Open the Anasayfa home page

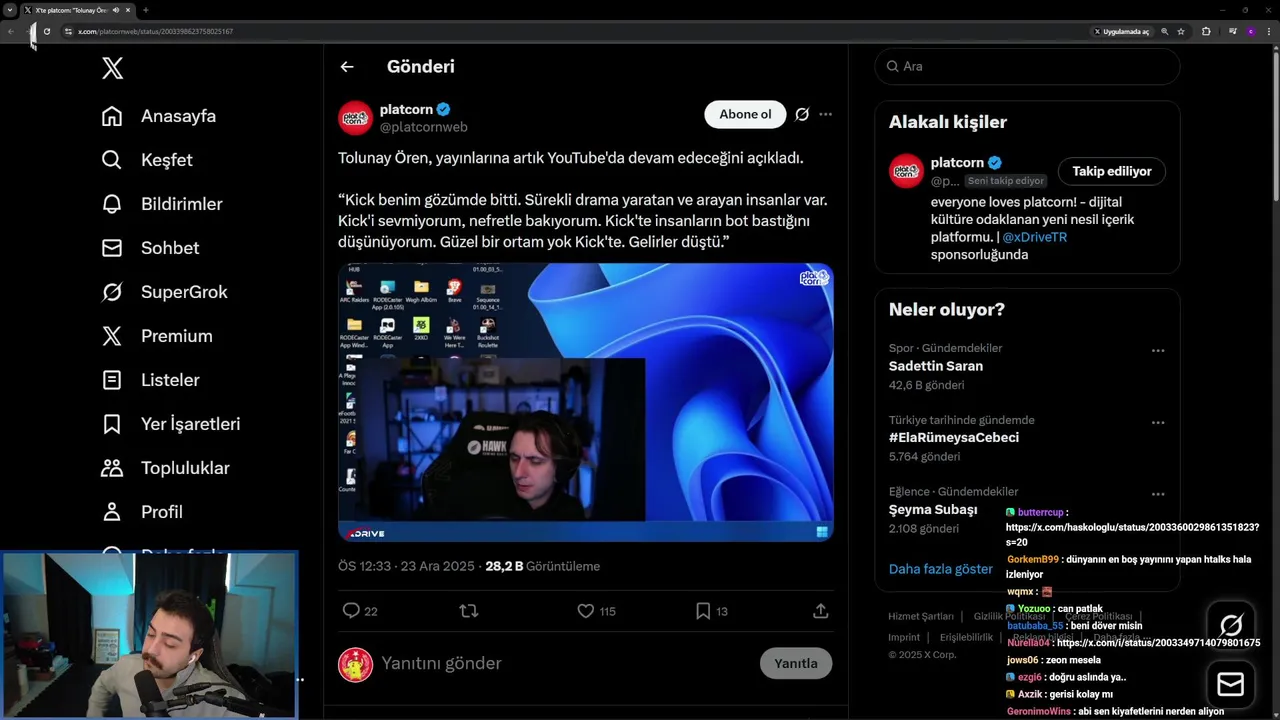[159, 116]
